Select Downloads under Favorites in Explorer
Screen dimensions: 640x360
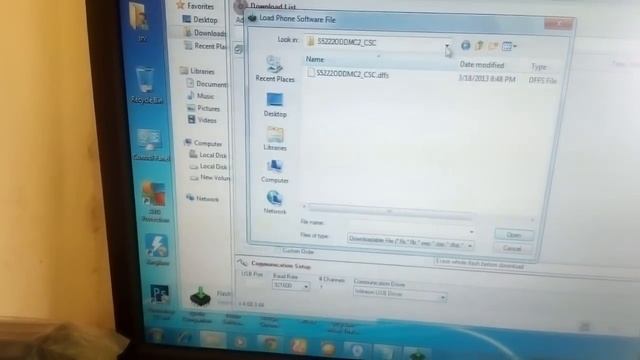[205, 33]
